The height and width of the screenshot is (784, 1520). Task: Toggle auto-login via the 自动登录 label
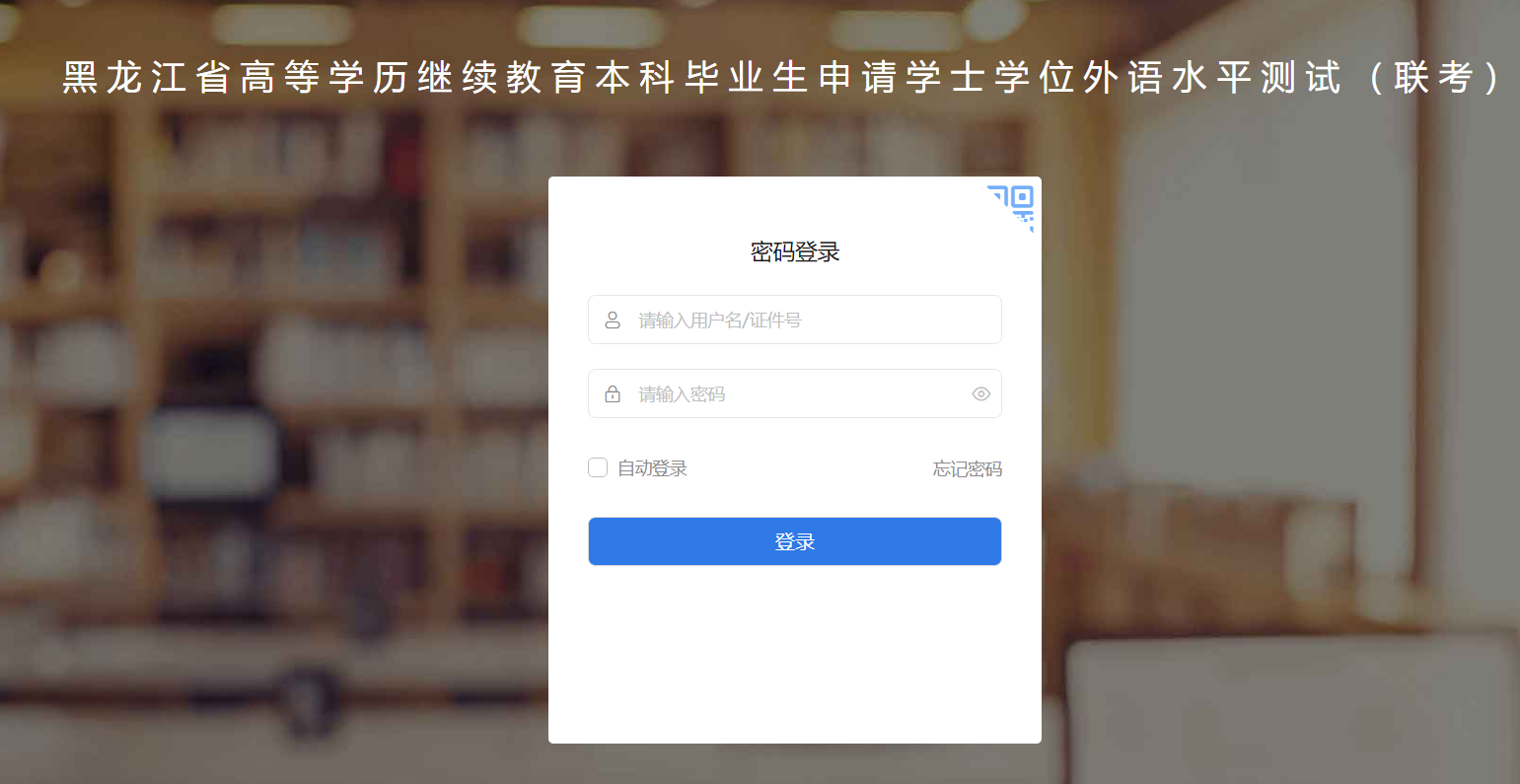pyautogui.click(x=652, y=468)
